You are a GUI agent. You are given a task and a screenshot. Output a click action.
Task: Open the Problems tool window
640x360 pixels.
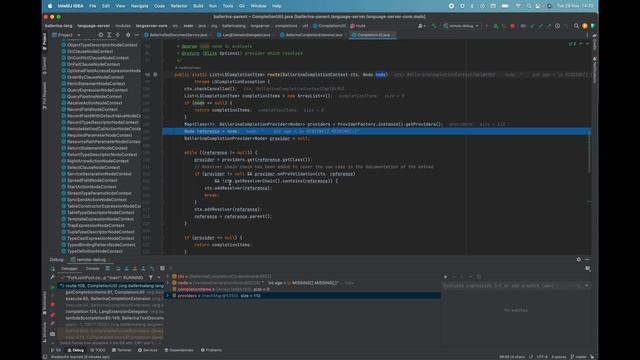(211, 350)
